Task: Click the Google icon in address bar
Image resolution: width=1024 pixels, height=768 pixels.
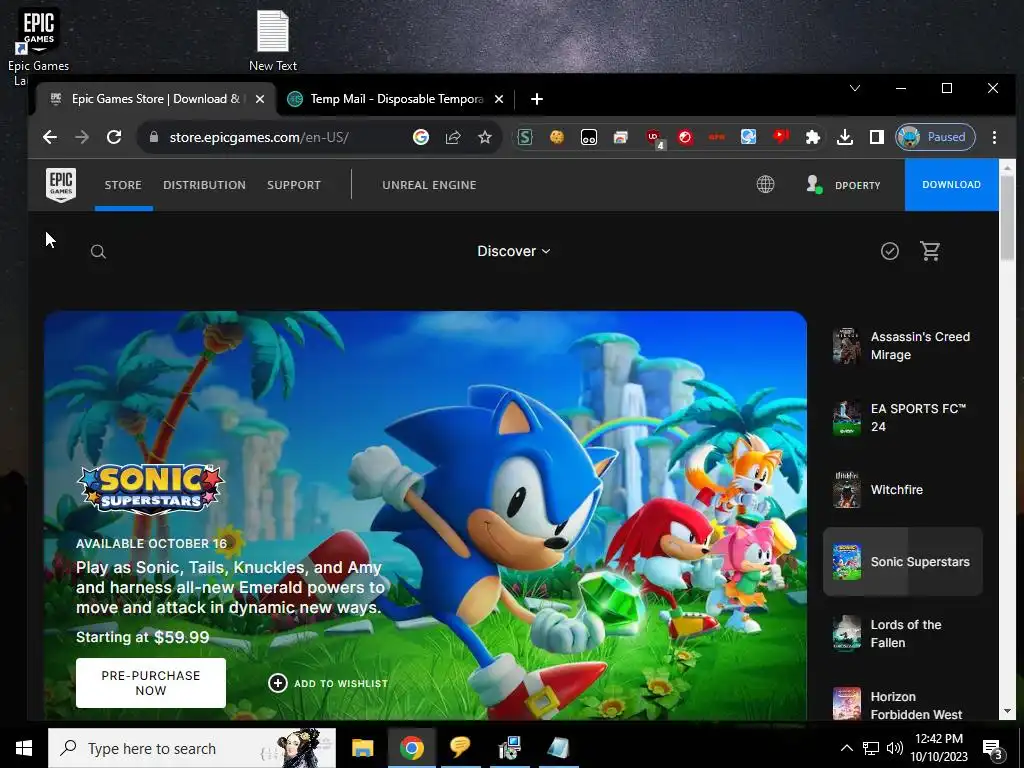Action: click(421, 137)
